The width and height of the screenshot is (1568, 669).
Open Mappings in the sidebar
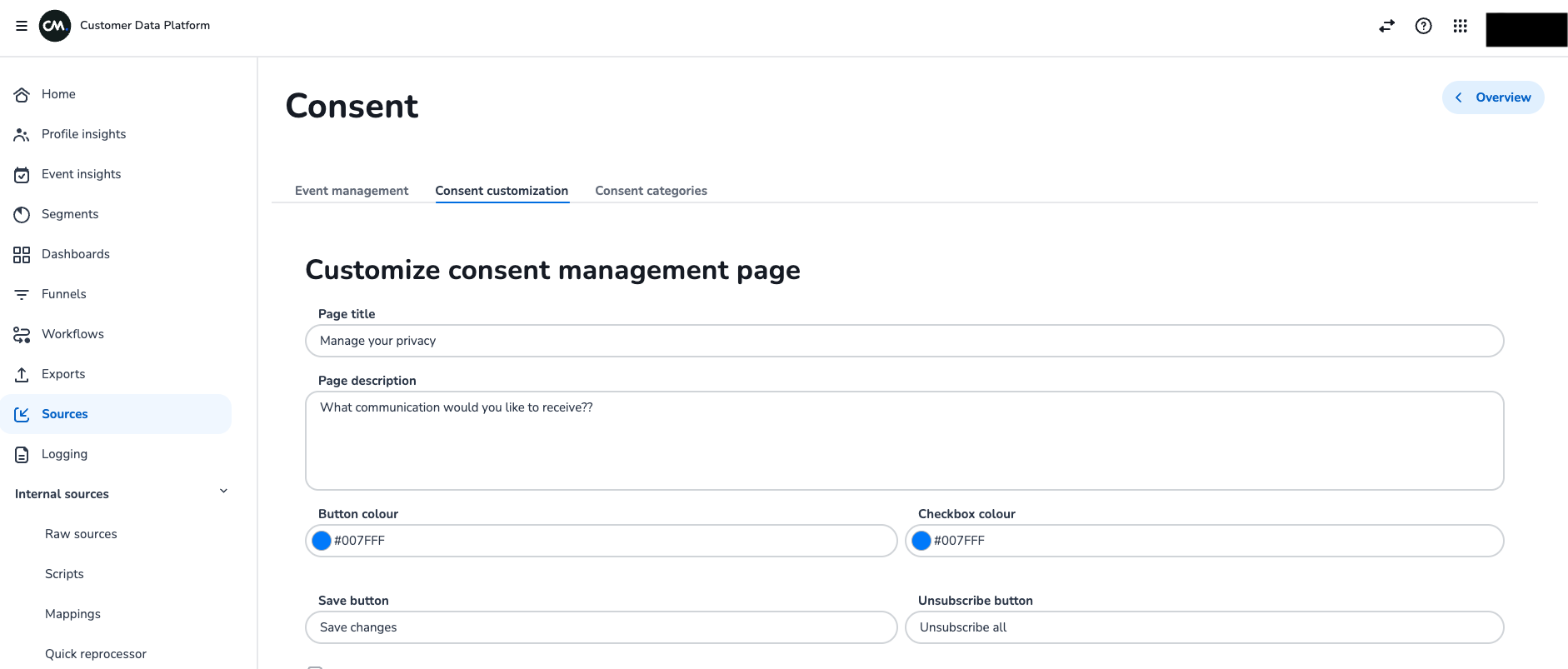tap(72, 614)
